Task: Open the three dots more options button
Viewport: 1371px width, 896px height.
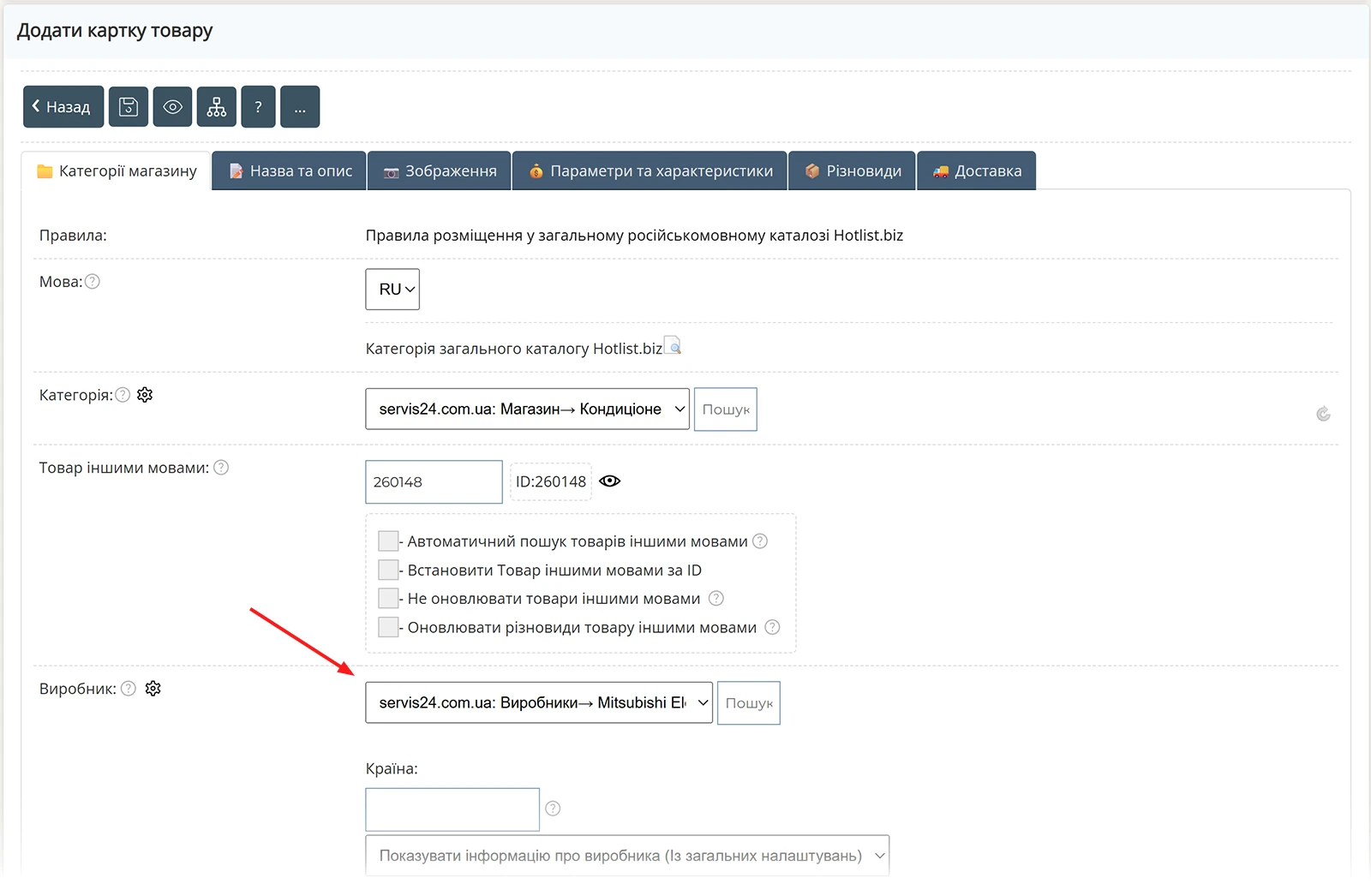Action: coord(300,107)
